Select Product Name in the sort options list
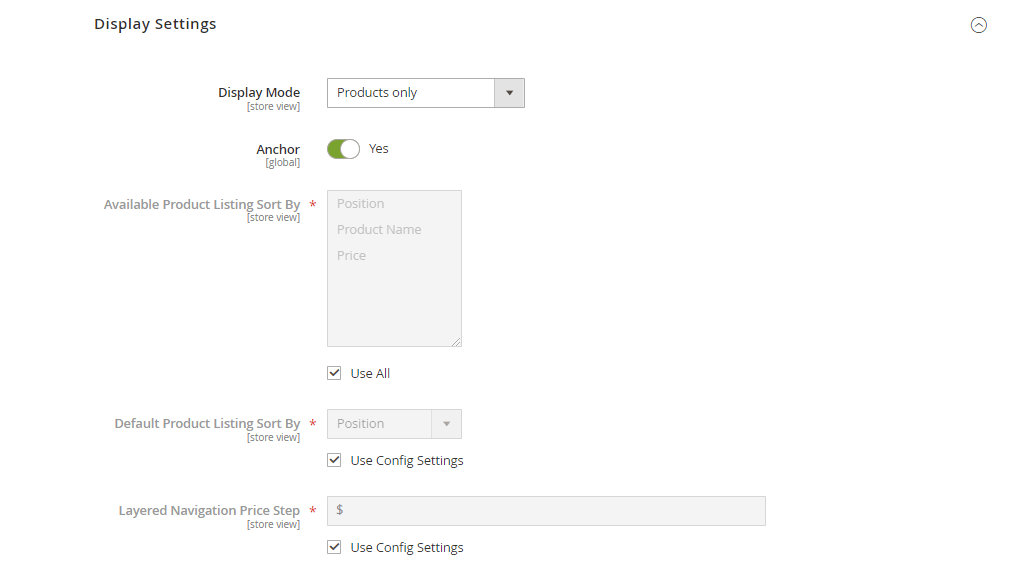The width and height of the screenshot is (1024, 576). point(379,229)
